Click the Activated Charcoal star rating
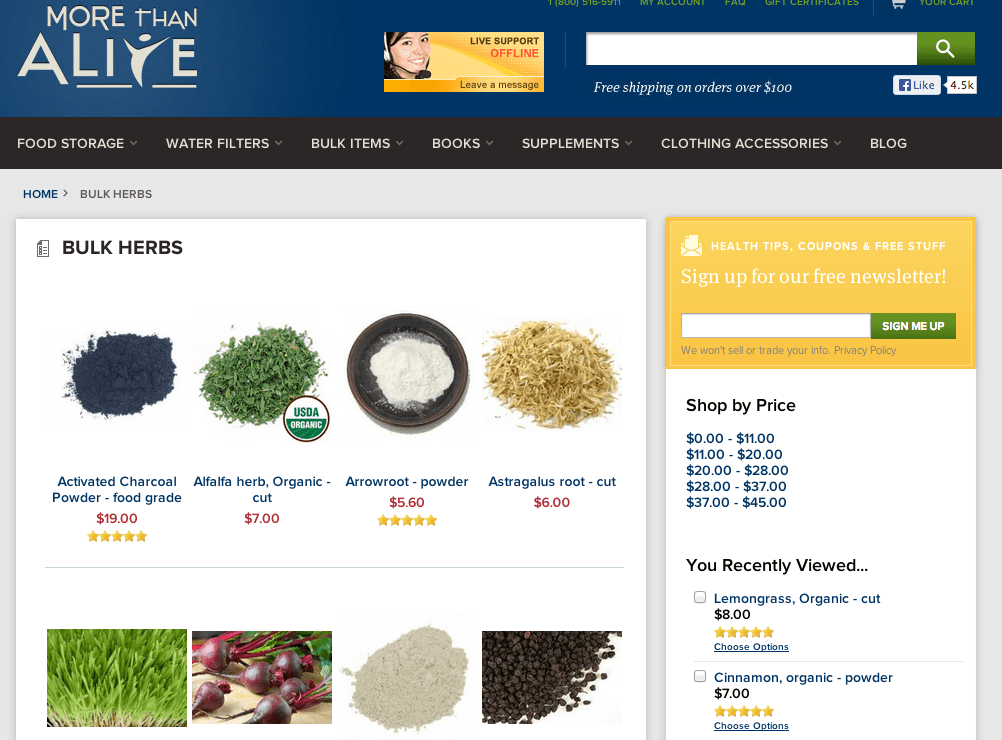Screen dimensions: 1002x740 point(117,536)
